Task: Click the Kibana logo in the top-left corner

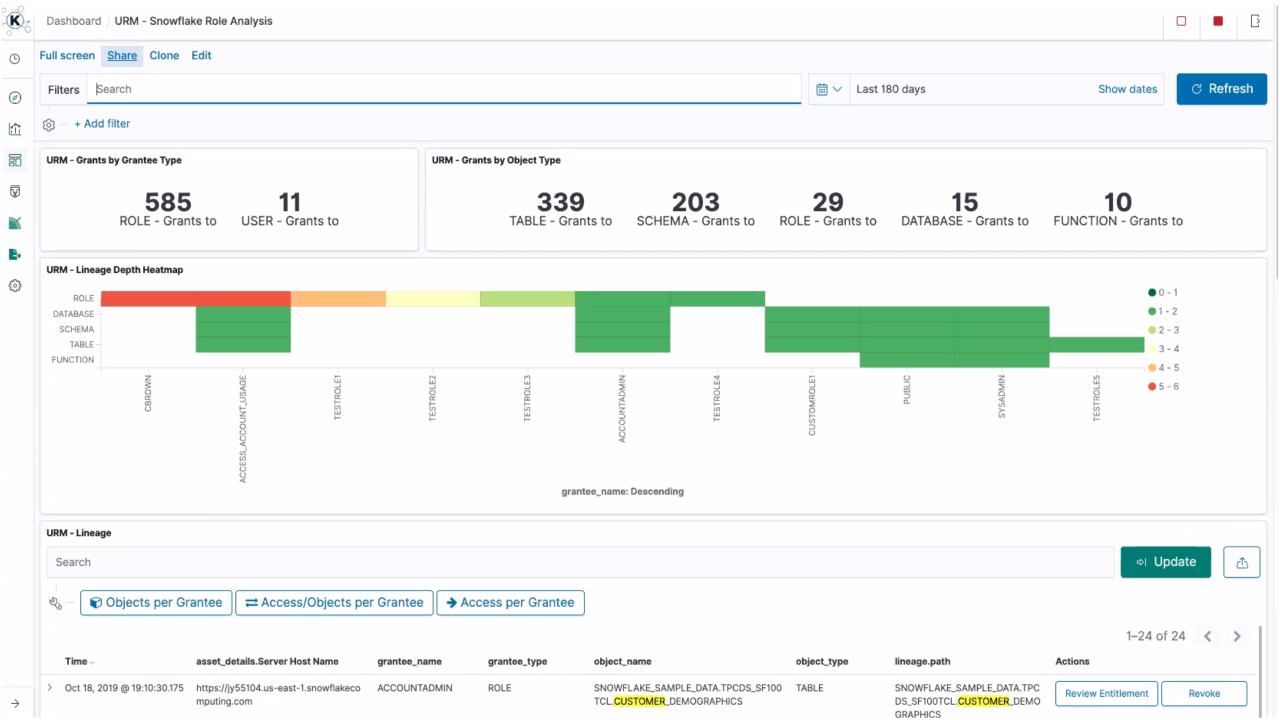Action: pos(16,20)
